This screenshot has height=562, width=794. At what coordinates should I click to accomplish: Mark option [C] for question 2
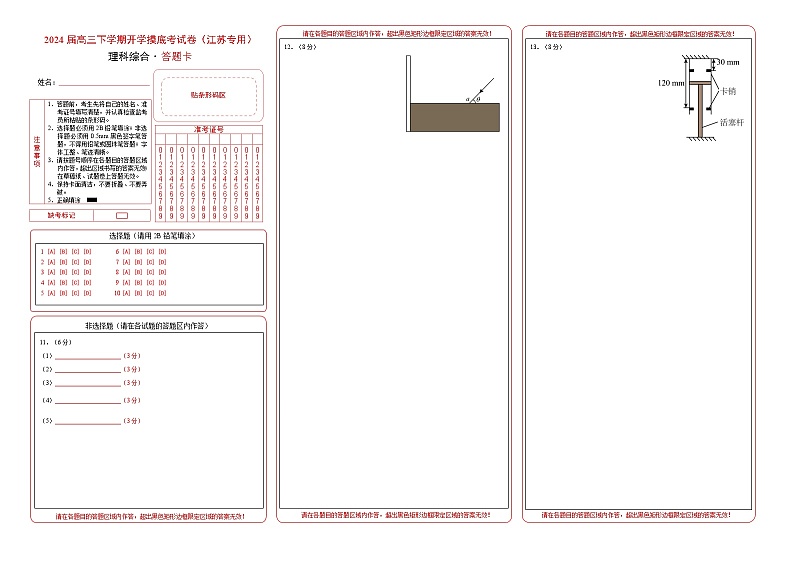pyautogui.click(x=75, y=262)
